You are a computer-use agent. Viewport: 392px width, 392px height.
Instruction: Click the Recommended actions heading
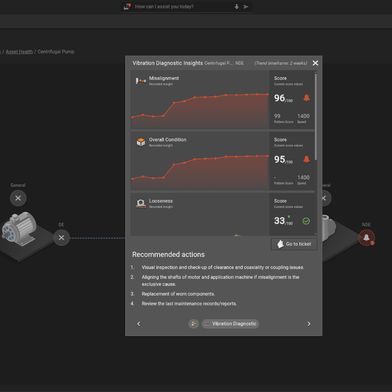pyautogui.click(x=168, y=255)
